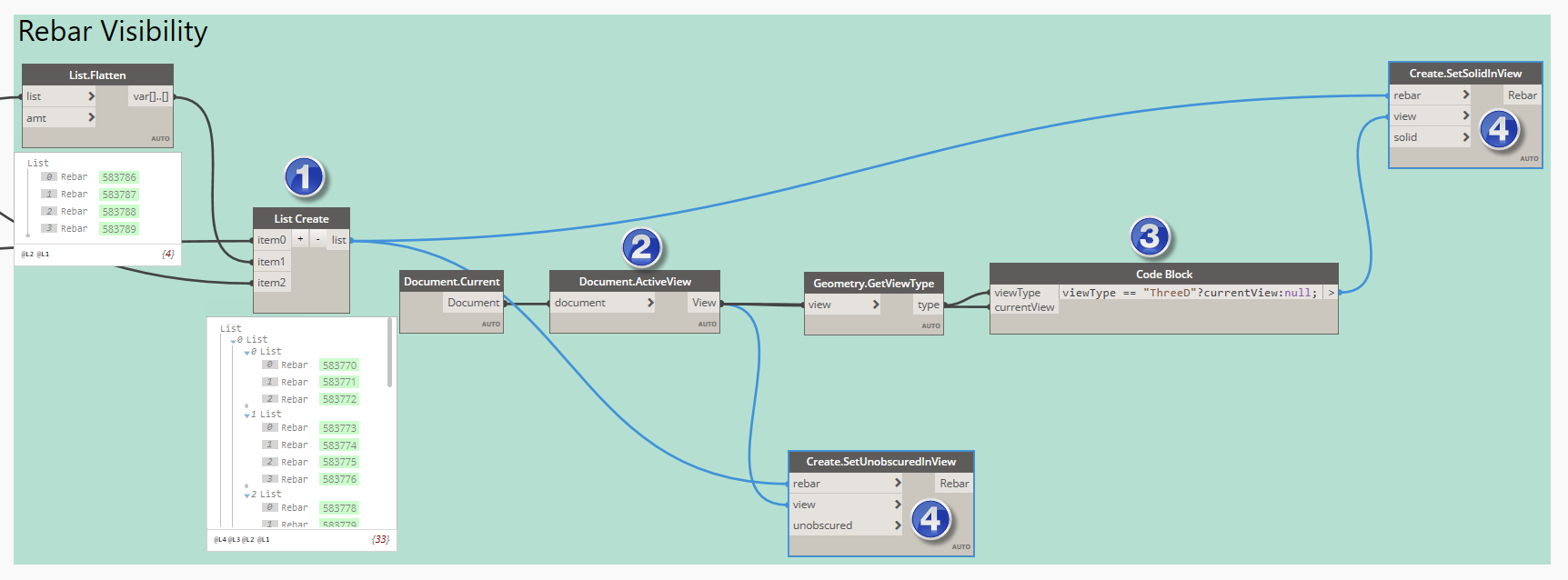The image size is (1568, 580).
Task: Open the view port chevron on Create.SetUnobscuredInView
Action: (898, 505)
